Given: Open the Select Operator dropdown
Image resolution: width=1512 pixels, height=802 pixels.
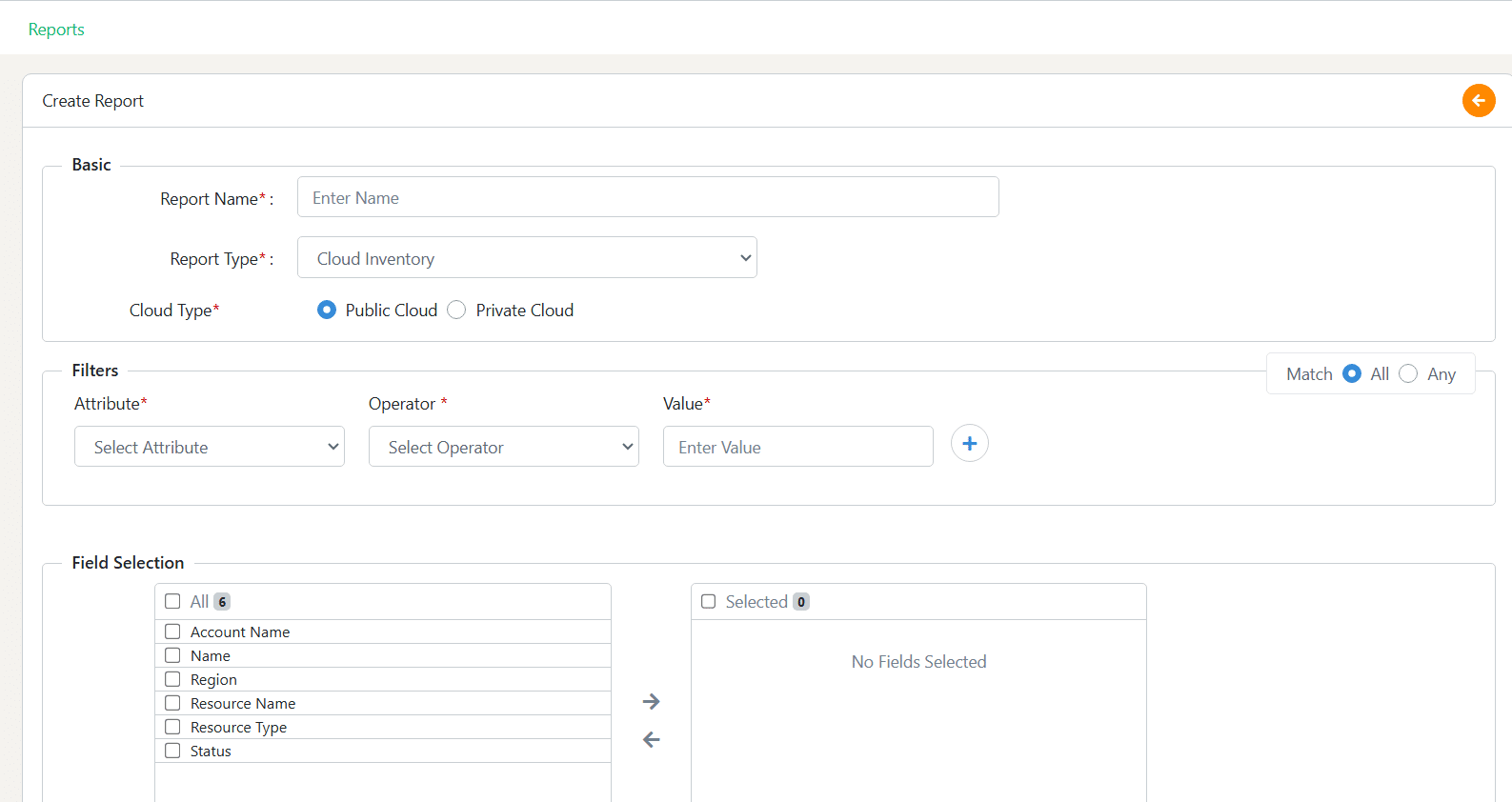Looking at the screenshot, I should click(504, 447).
